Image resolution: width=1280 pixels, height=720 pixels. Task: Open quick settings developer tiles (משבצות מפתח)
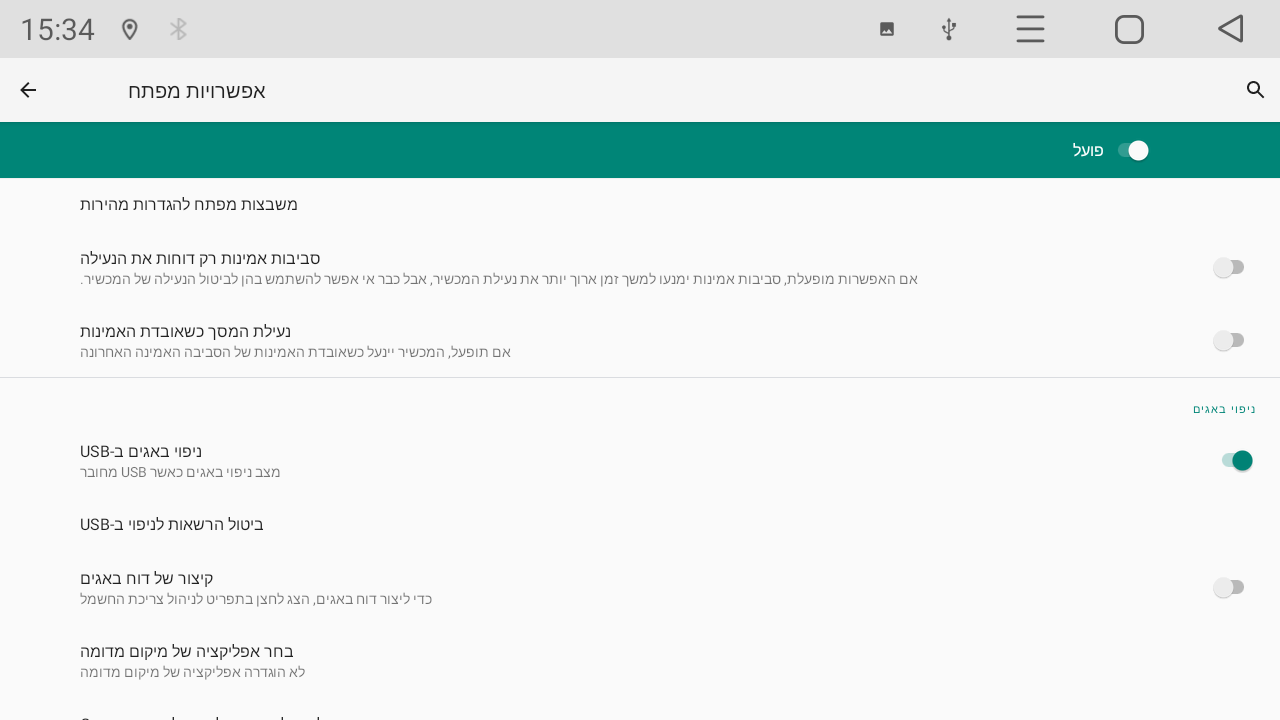[189, 204]
